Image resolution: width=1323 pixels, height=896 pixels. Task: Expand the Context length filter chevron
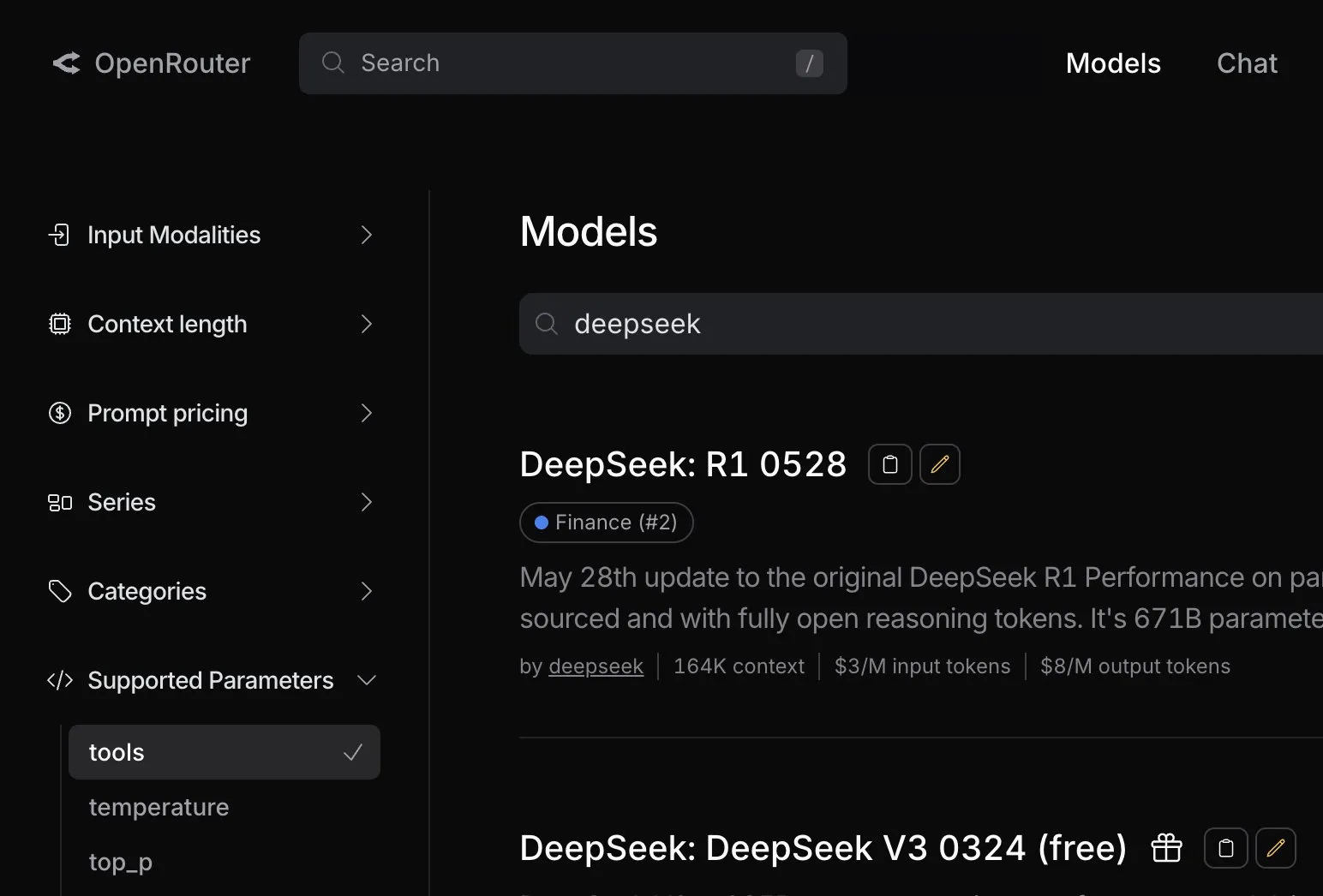367,324
